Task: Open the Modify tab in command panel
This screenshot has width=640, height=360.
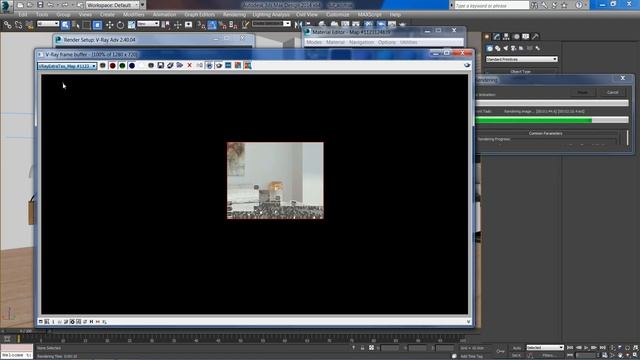Action: point(496,36)
